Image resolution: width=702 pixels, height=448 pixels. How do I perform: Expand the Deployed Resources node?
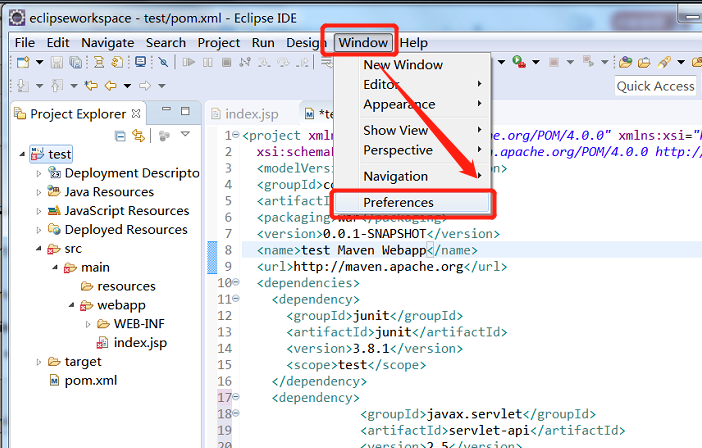(39, 230)
